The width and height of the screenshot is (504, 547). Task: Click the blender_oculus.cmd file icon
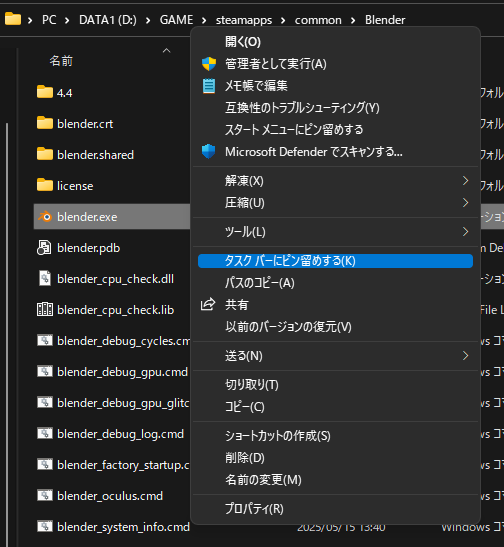(x=45, y=495)
